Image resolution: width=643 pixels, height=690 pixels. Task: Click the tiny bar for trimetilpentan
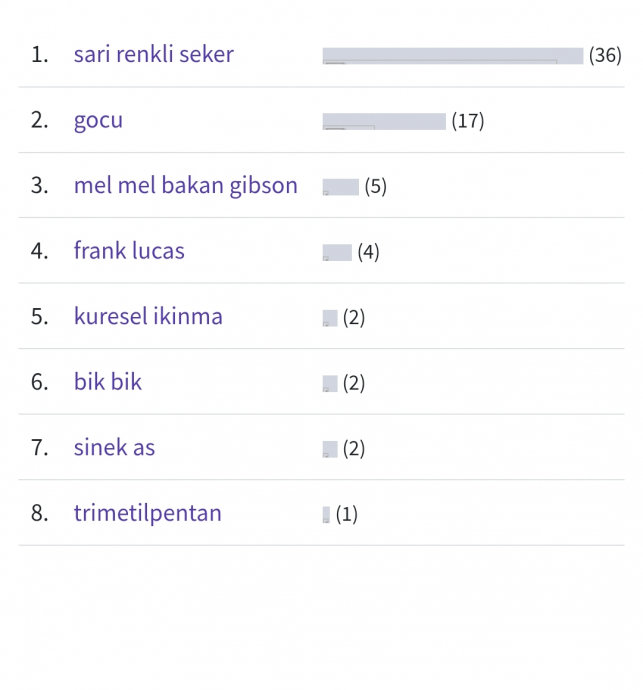click(x=326, y=514)
